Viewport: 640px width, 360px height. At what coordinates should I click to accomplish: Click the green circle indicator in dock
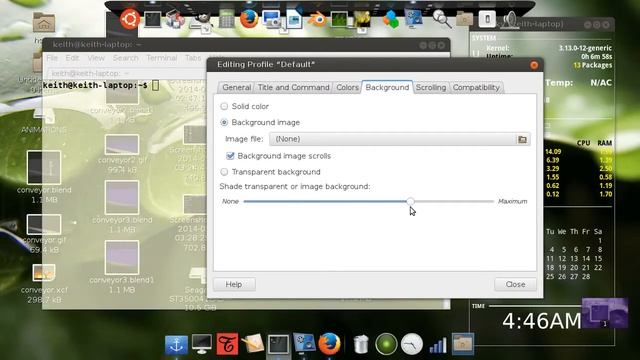[x=386, y=344]
